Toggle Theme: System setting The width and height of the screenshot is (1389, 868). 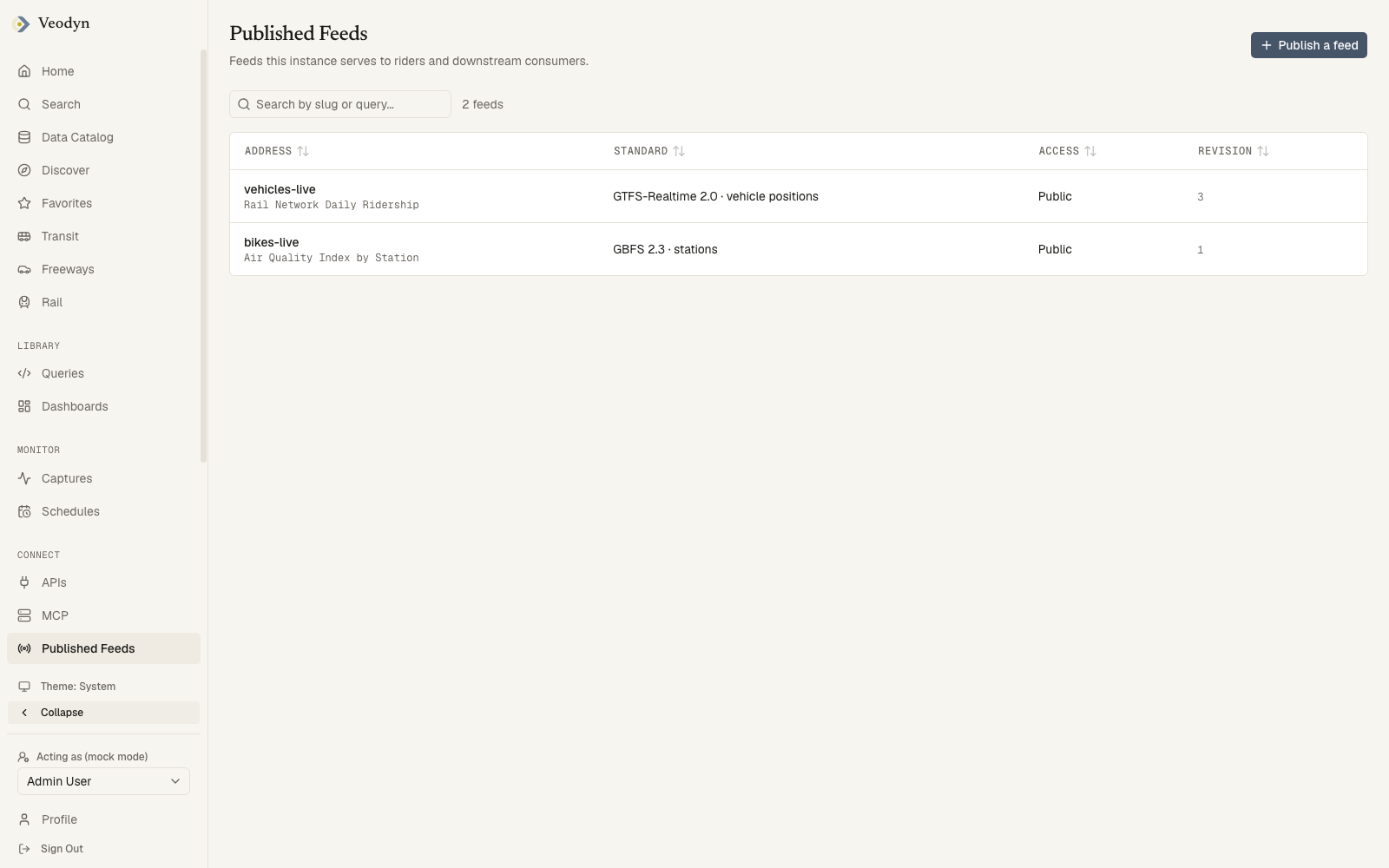click(x=103, y=687)
